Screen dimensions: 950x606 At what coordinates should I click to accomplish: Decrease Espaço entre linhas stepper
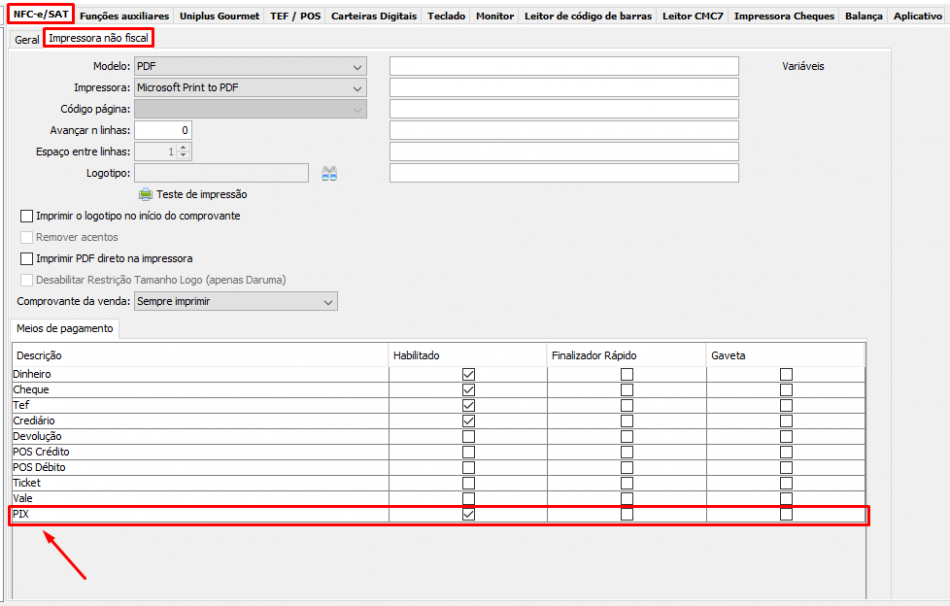tap(184, 155)
